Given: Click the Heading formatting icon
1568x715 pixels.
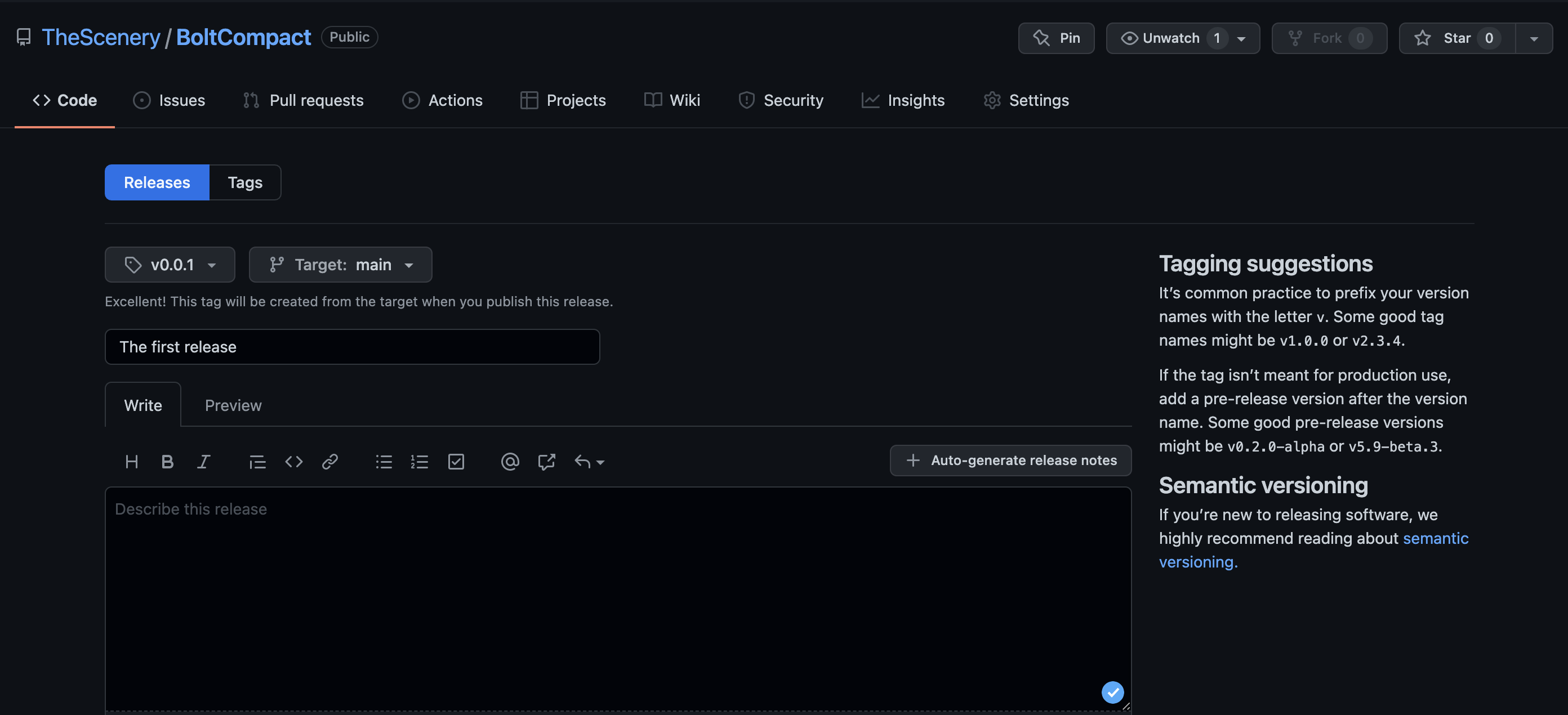Looking at the screenshot, I should [131, 462].
